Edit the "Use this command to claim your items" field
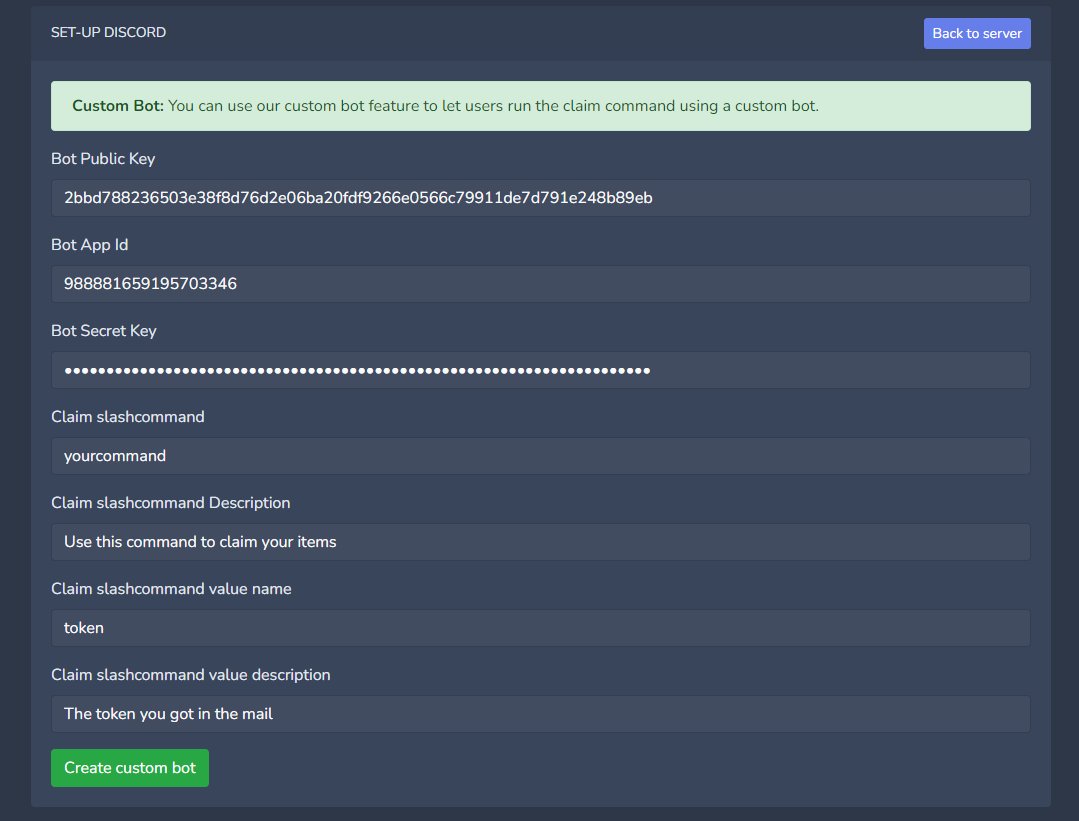Image resolution: width=1079 pixels, height=821 pixels. click(x=540, y=542)
